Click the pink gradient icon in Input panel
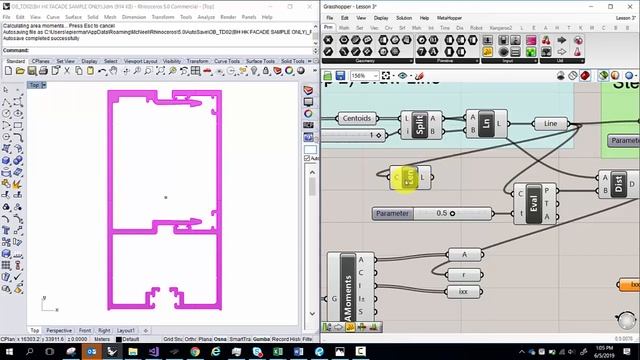 coord(531,40)
